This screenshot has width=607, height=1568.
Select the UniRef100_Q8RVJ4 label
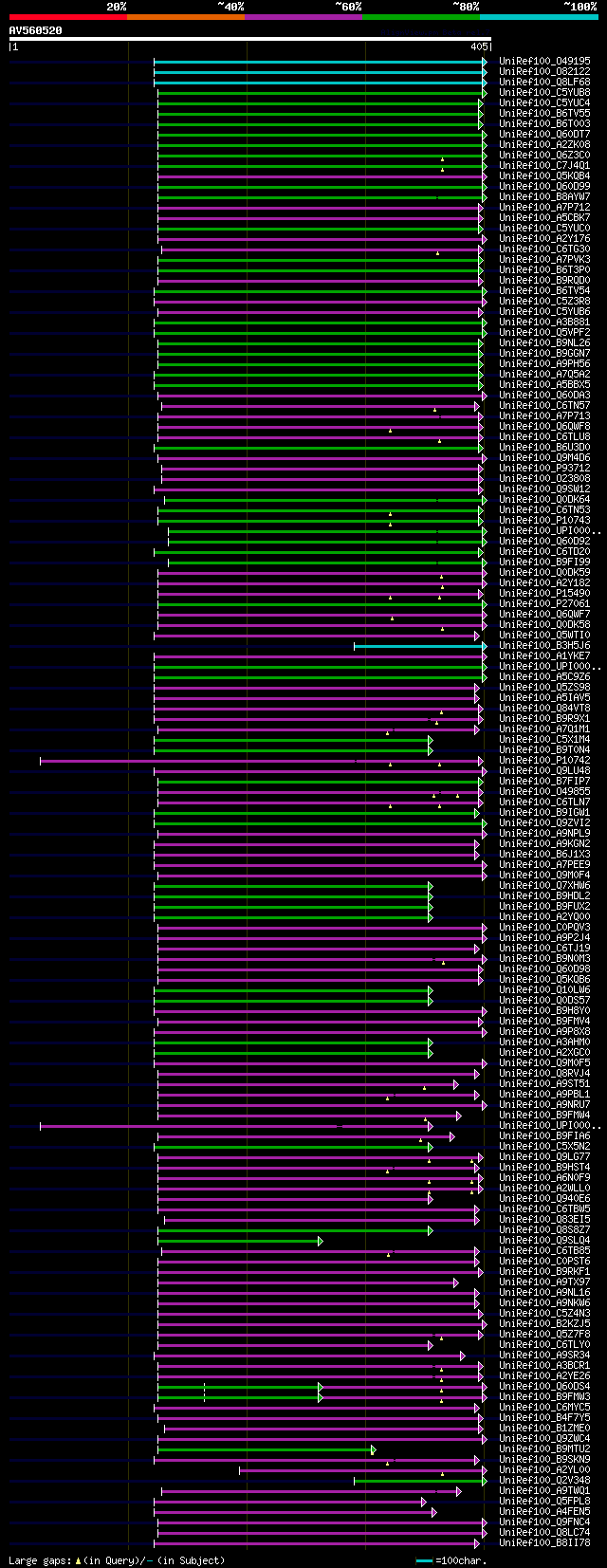(544, 1074)
